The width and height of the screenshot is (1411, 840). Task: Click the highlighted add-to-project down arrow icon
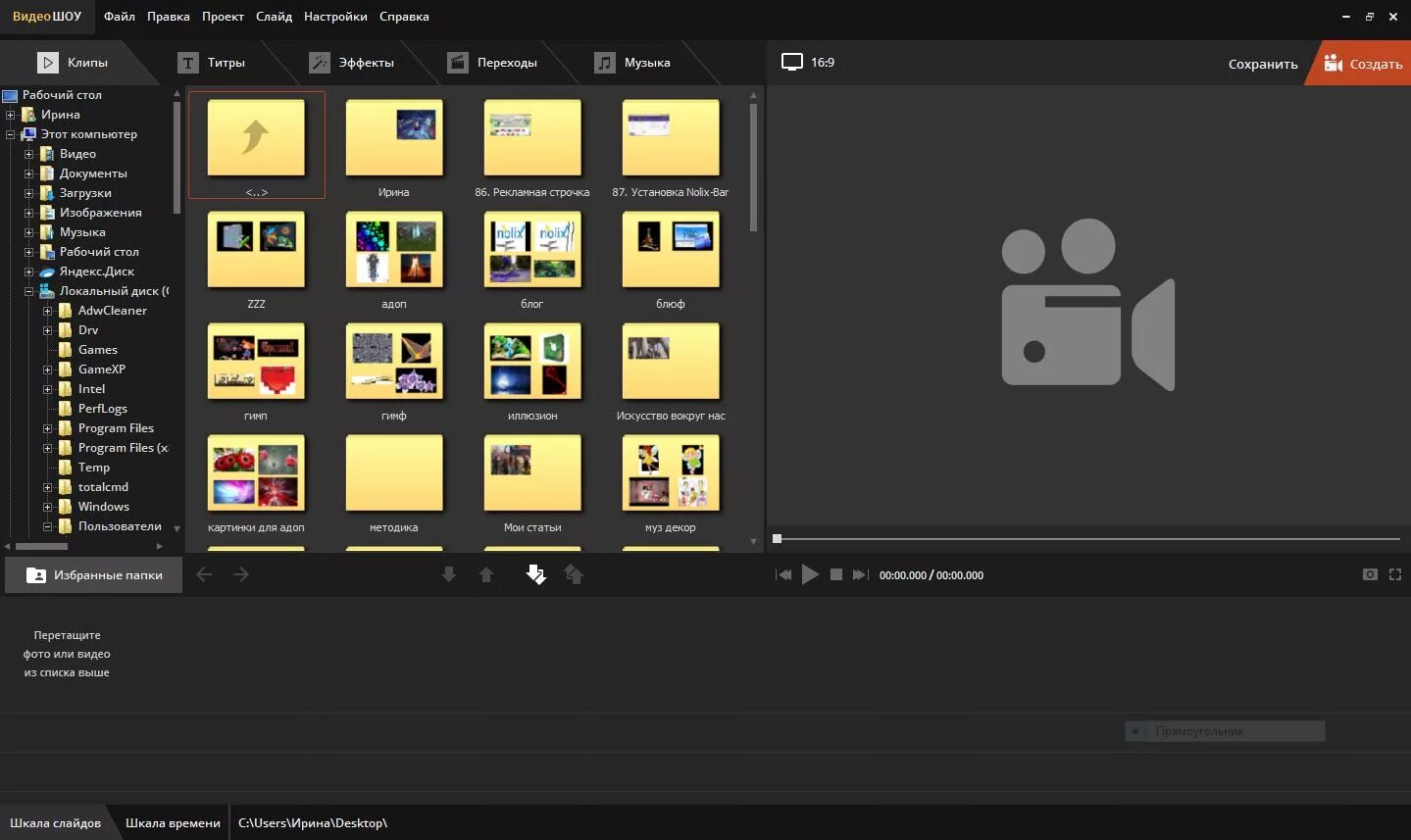pos(535,574)
